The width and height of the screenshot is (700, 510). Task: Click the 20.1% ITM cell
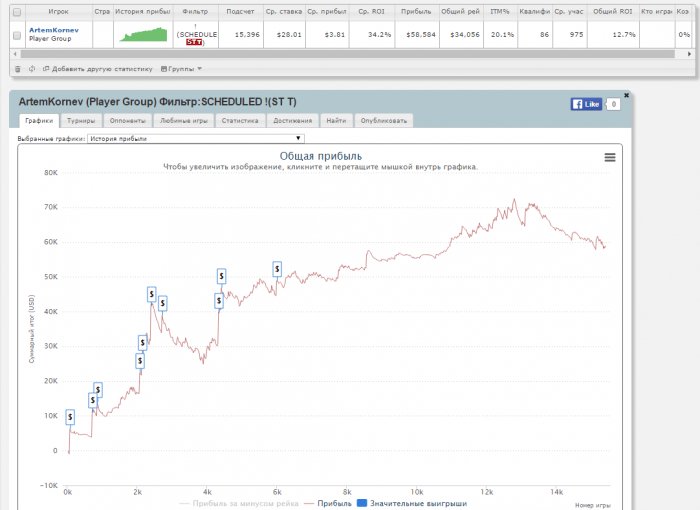502,34
